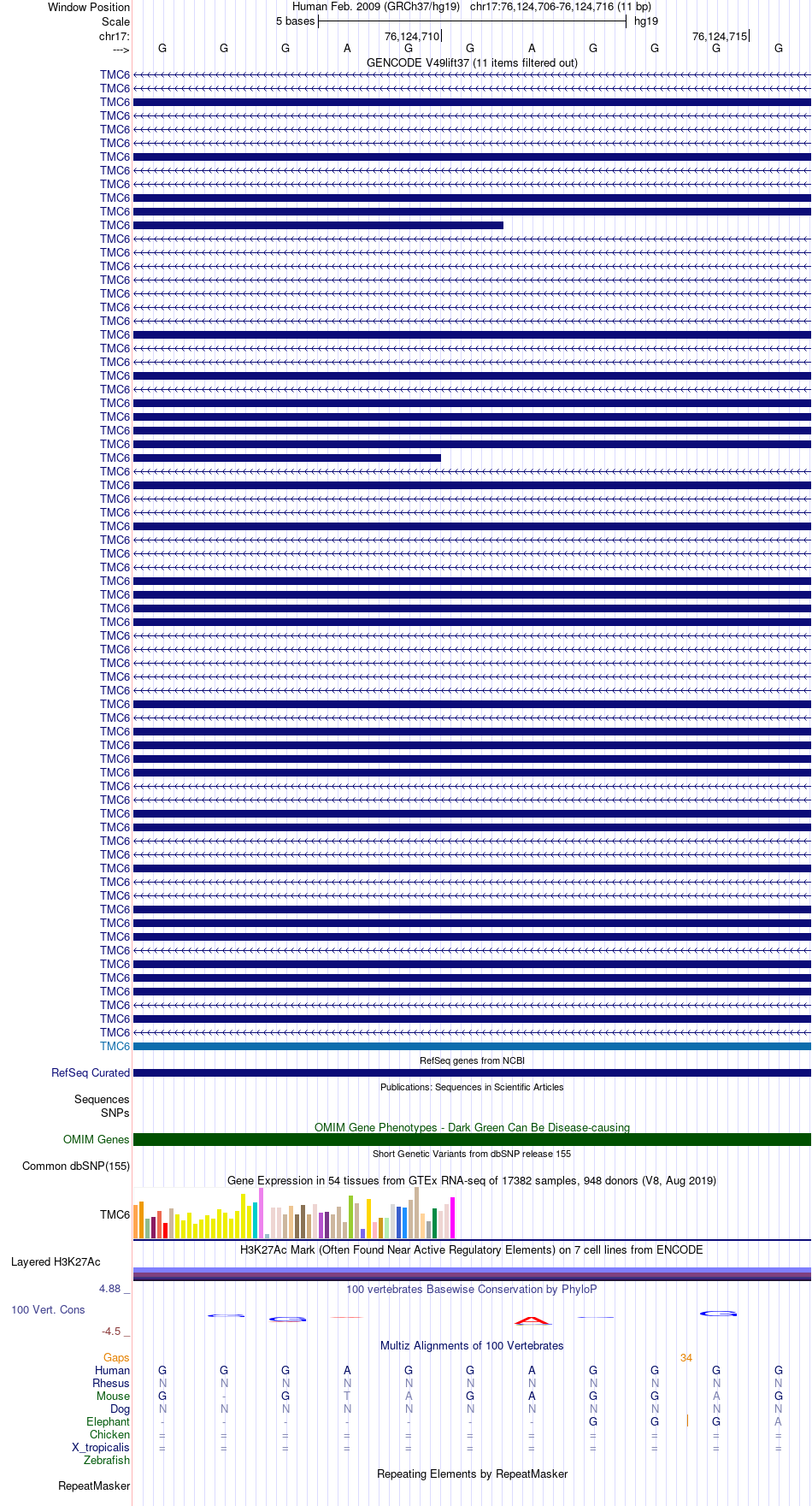Viewport: 812px width, 1506px height.
Task: Open 'Short Genetic Variants from dbSNP release 155' title
Action: point(472,1154)
